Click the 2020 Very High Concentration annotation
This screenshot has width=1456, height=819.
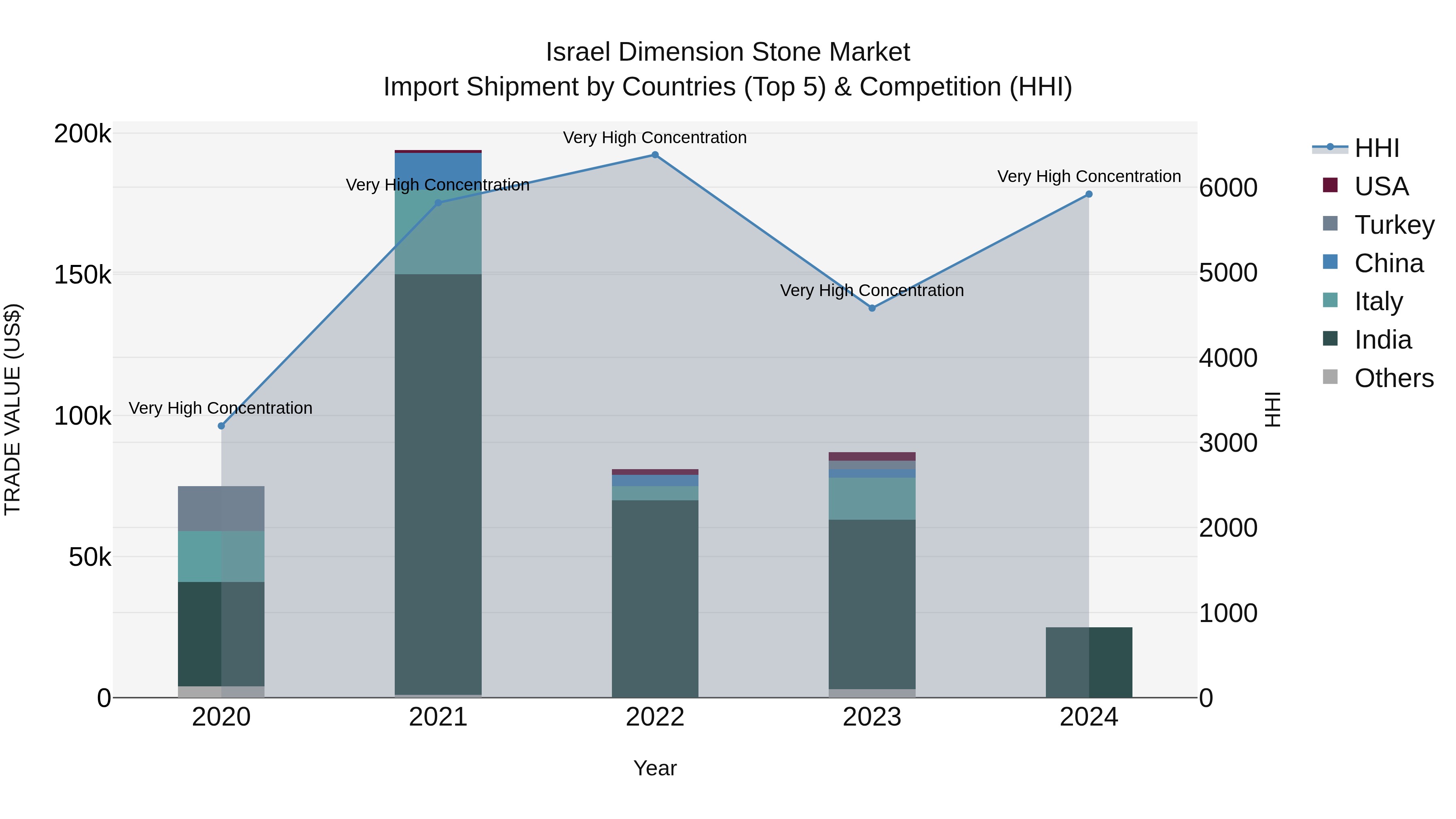220,408
